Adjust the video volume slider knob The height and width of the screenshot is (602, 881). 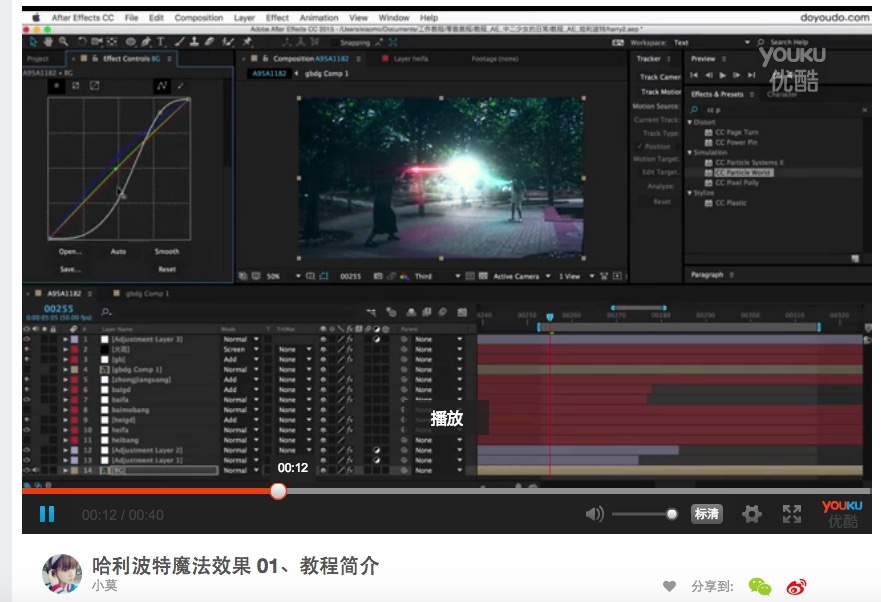671,514
